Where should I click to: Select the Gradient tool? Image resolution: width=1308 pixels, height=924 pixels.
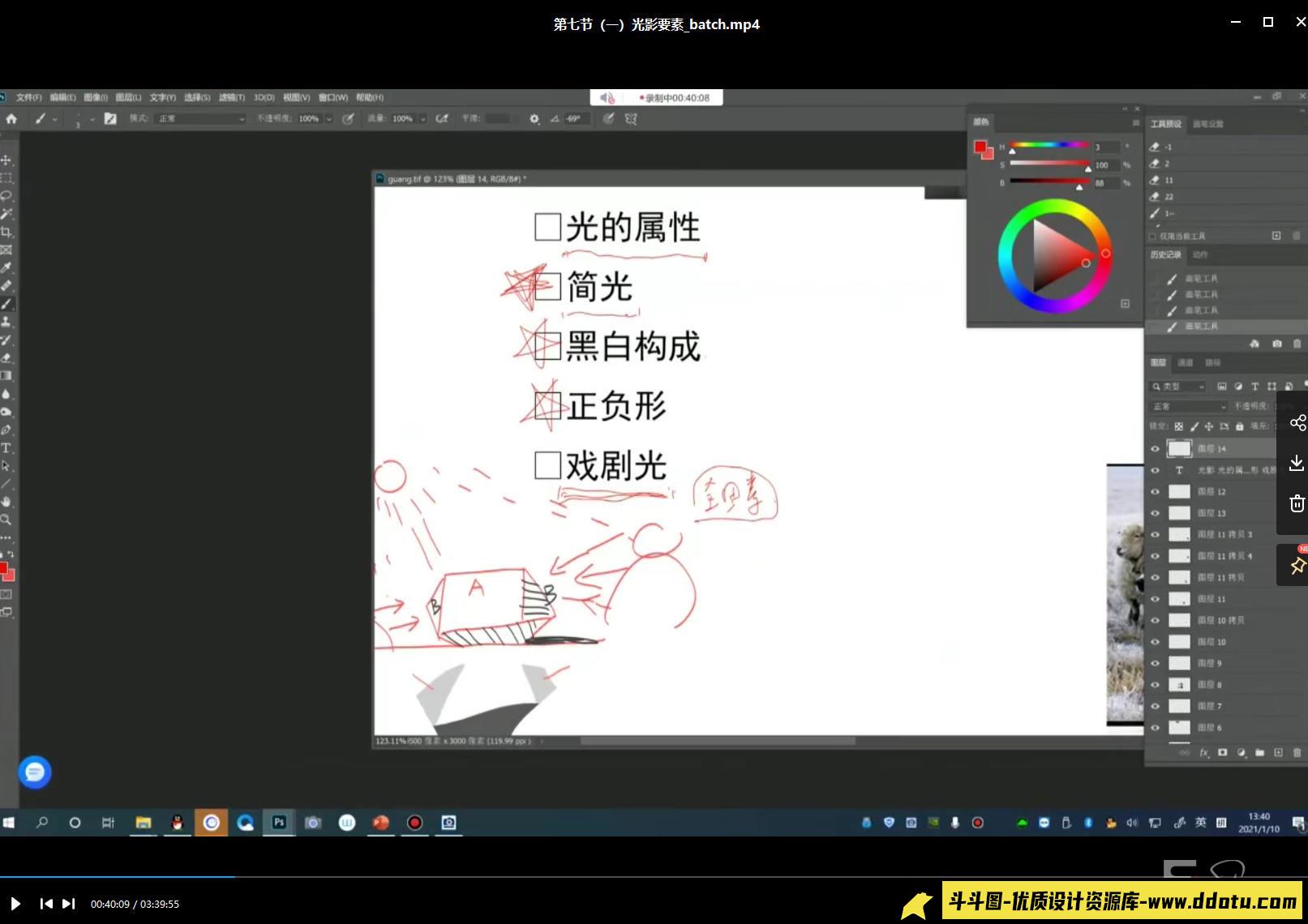tap(6, 376)
